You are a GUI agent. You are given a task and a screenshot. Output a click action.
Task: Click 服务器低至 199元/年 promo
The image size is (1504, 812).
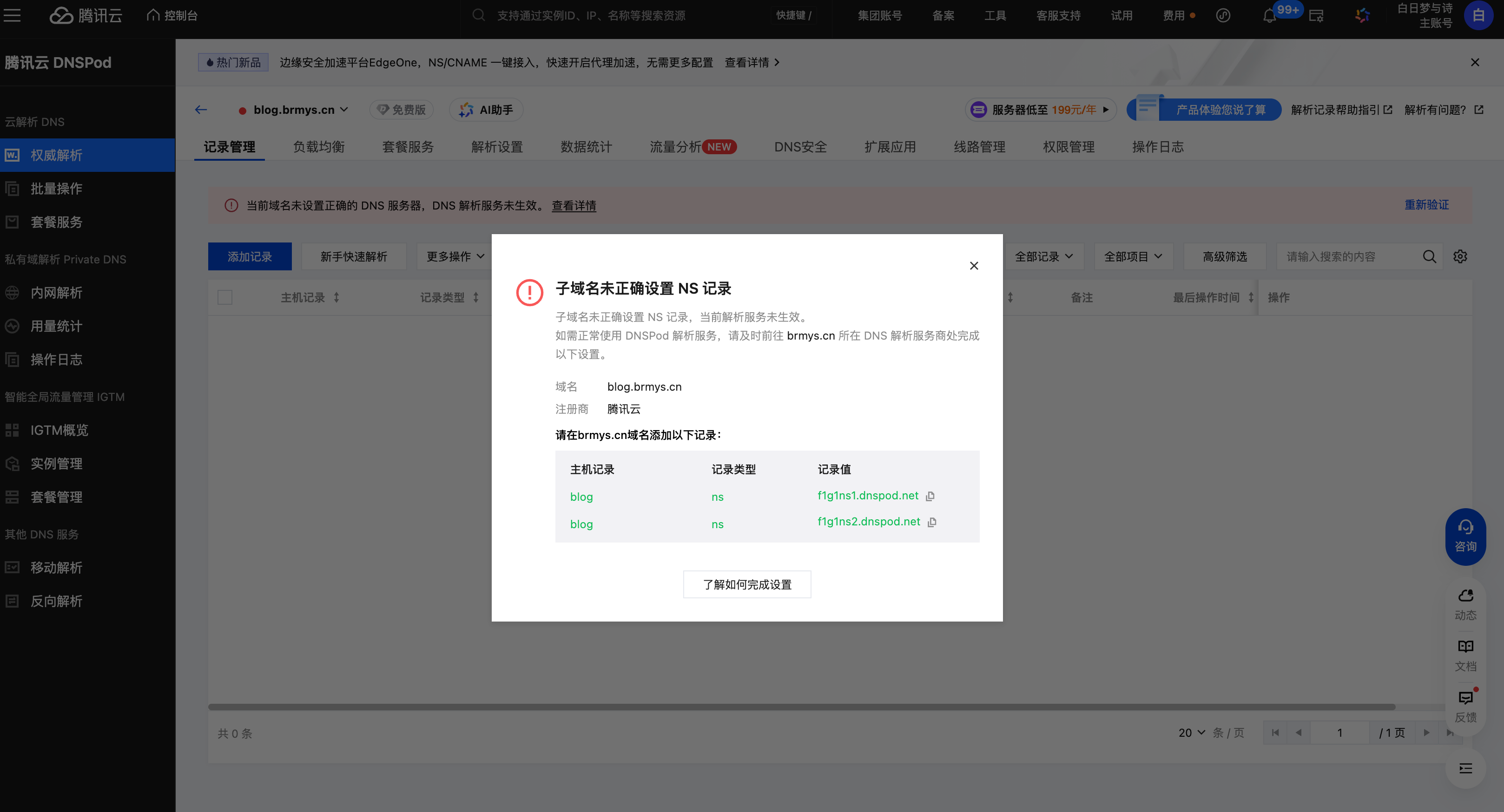(1041, 110)
